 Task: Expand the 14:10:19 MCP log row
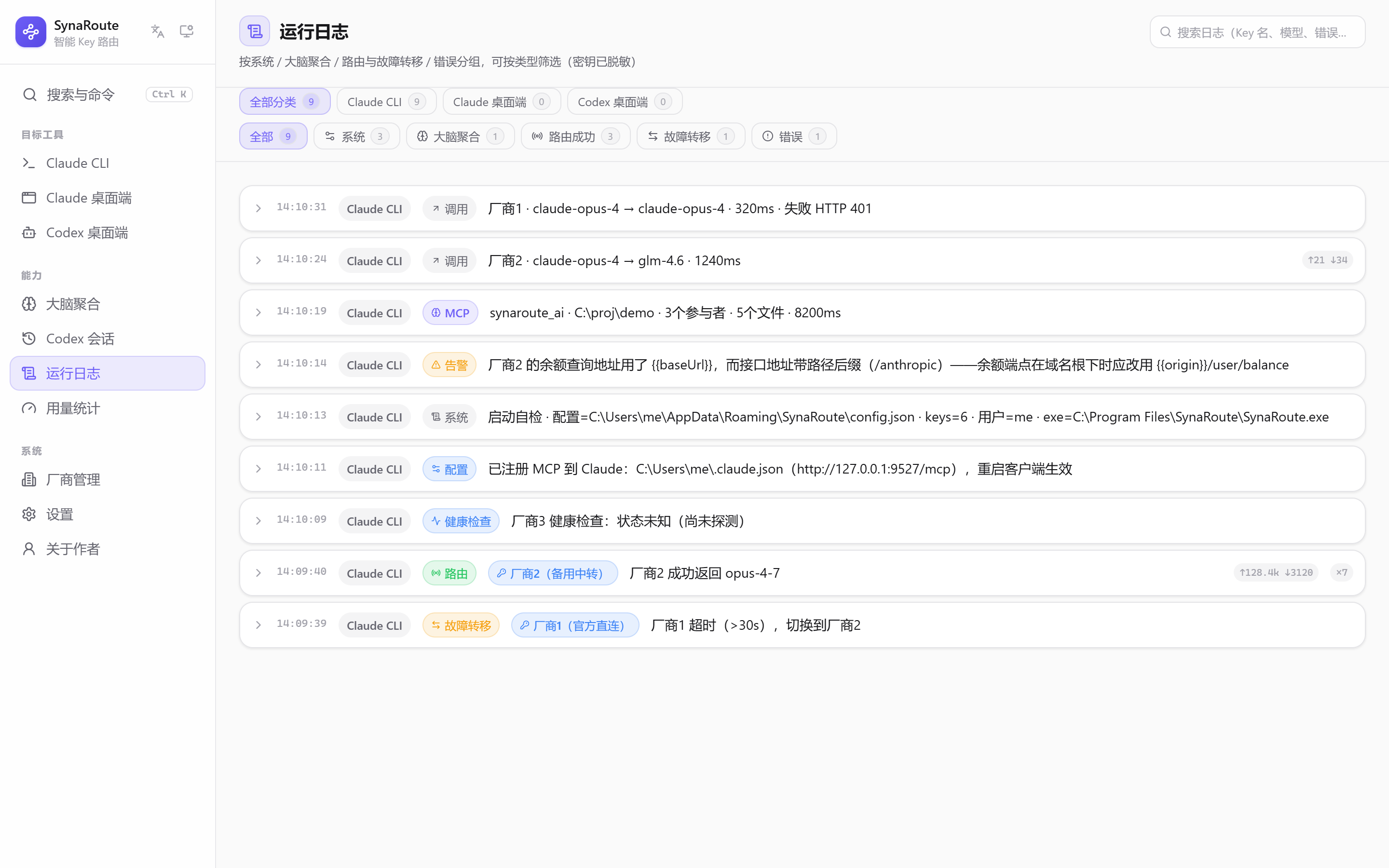point(803,312)
